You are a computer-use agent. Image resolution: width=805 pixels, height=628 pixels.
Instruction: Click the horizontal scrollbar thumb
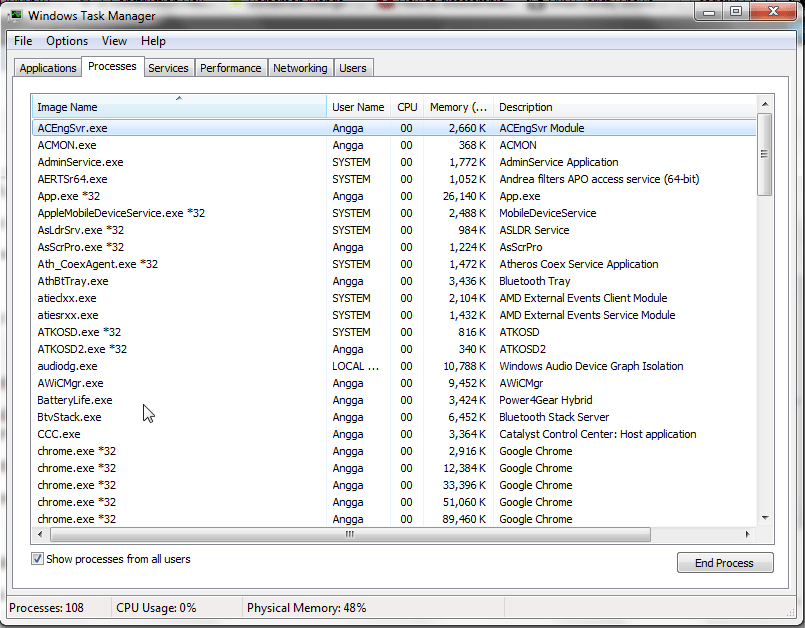(350, 535)
